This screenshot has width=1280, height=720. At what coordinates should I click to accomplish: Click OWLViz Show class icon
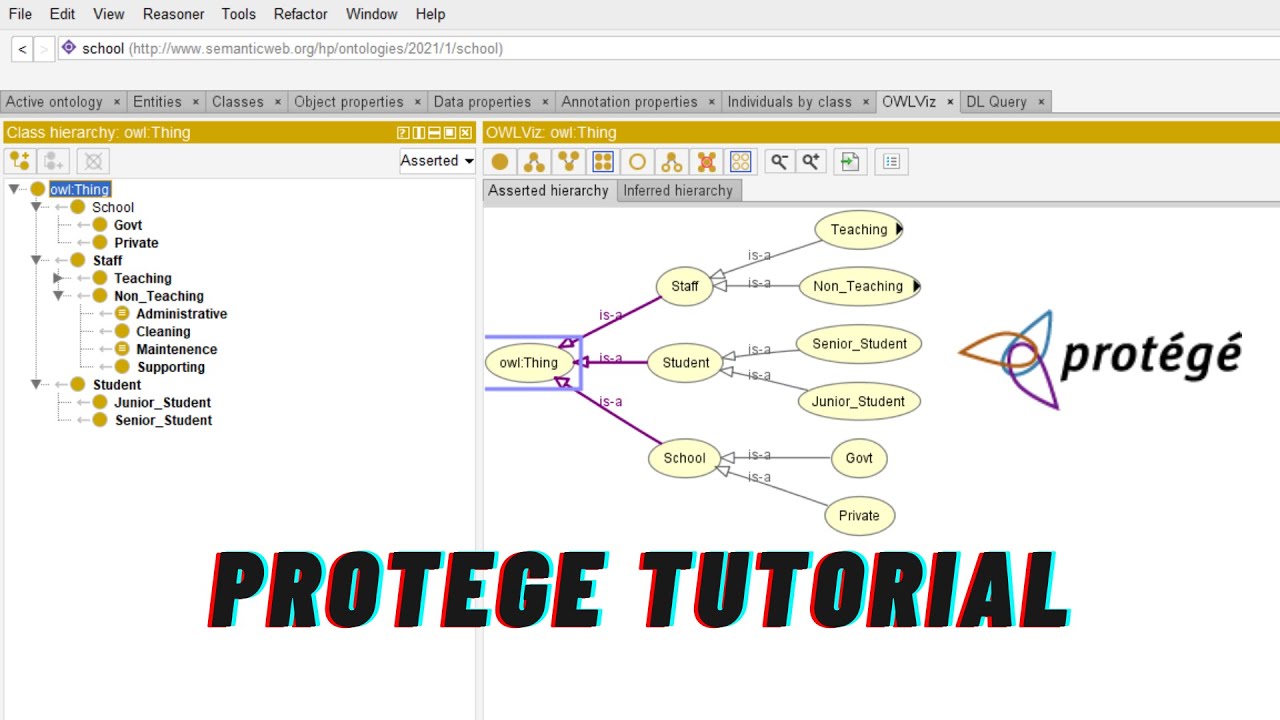click(x=500, y=161)
